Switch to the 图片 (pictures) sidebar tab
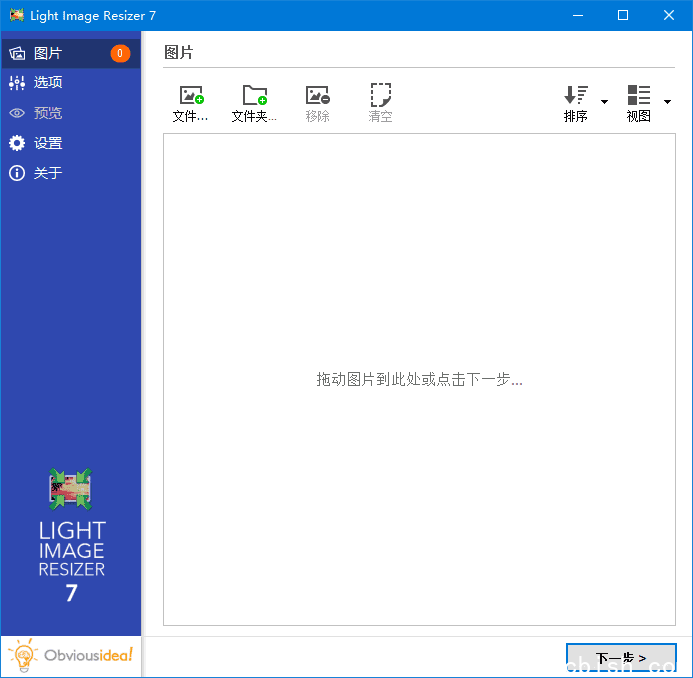Screen dimensions: 693x678 click(48, 53)
